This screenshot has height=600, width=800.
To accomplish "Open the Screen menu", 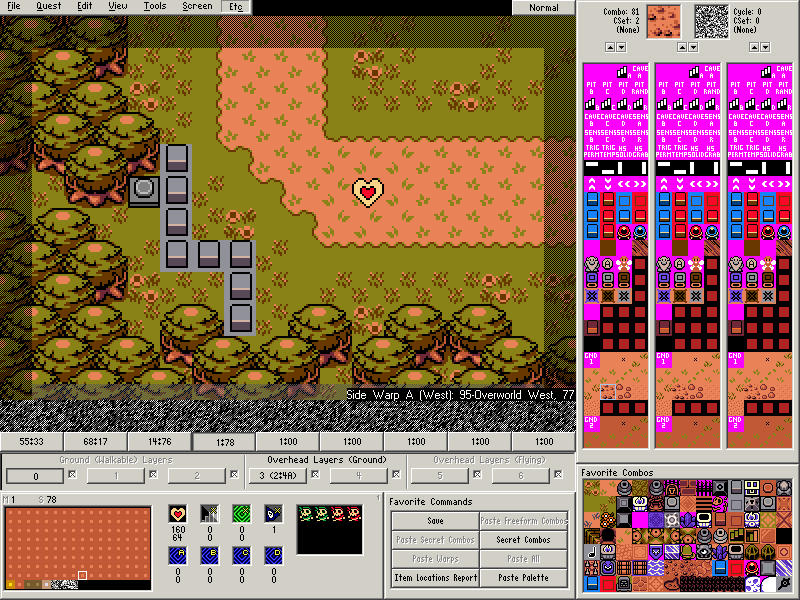I will pos(197,6).
